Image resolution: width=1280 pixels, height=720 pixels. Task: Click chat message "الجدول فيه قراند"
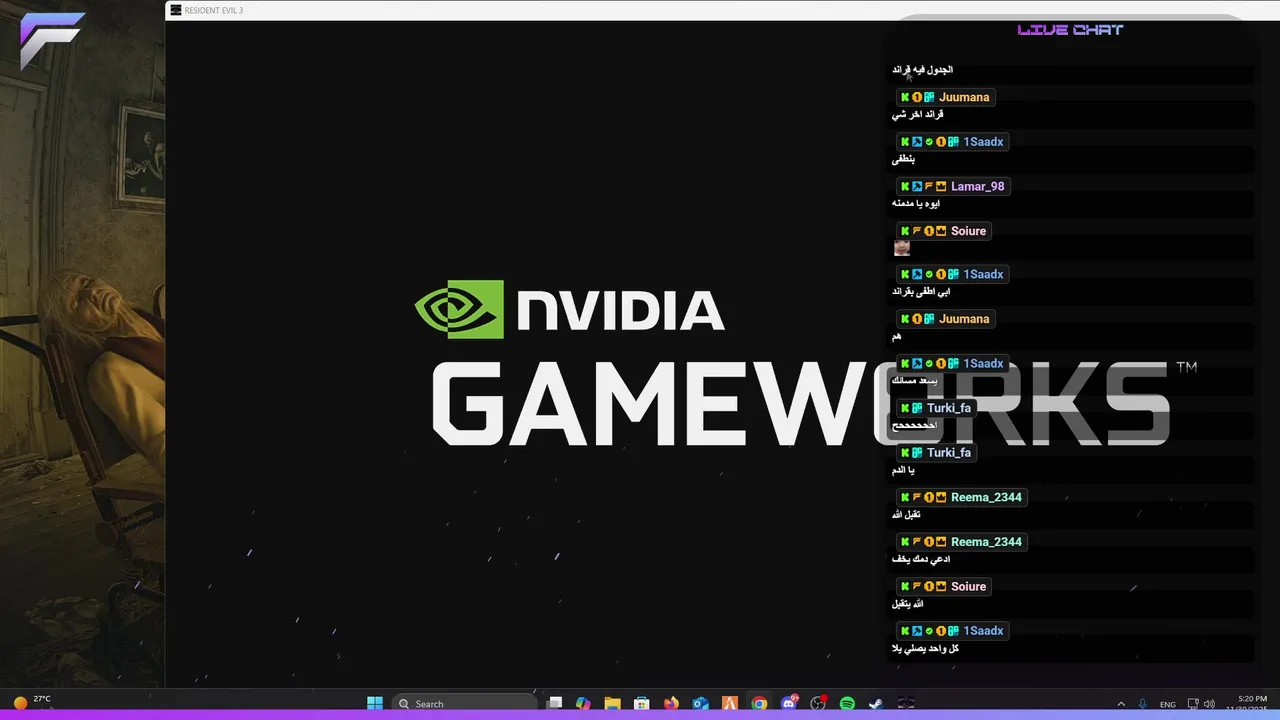click(x=922, y=70)
